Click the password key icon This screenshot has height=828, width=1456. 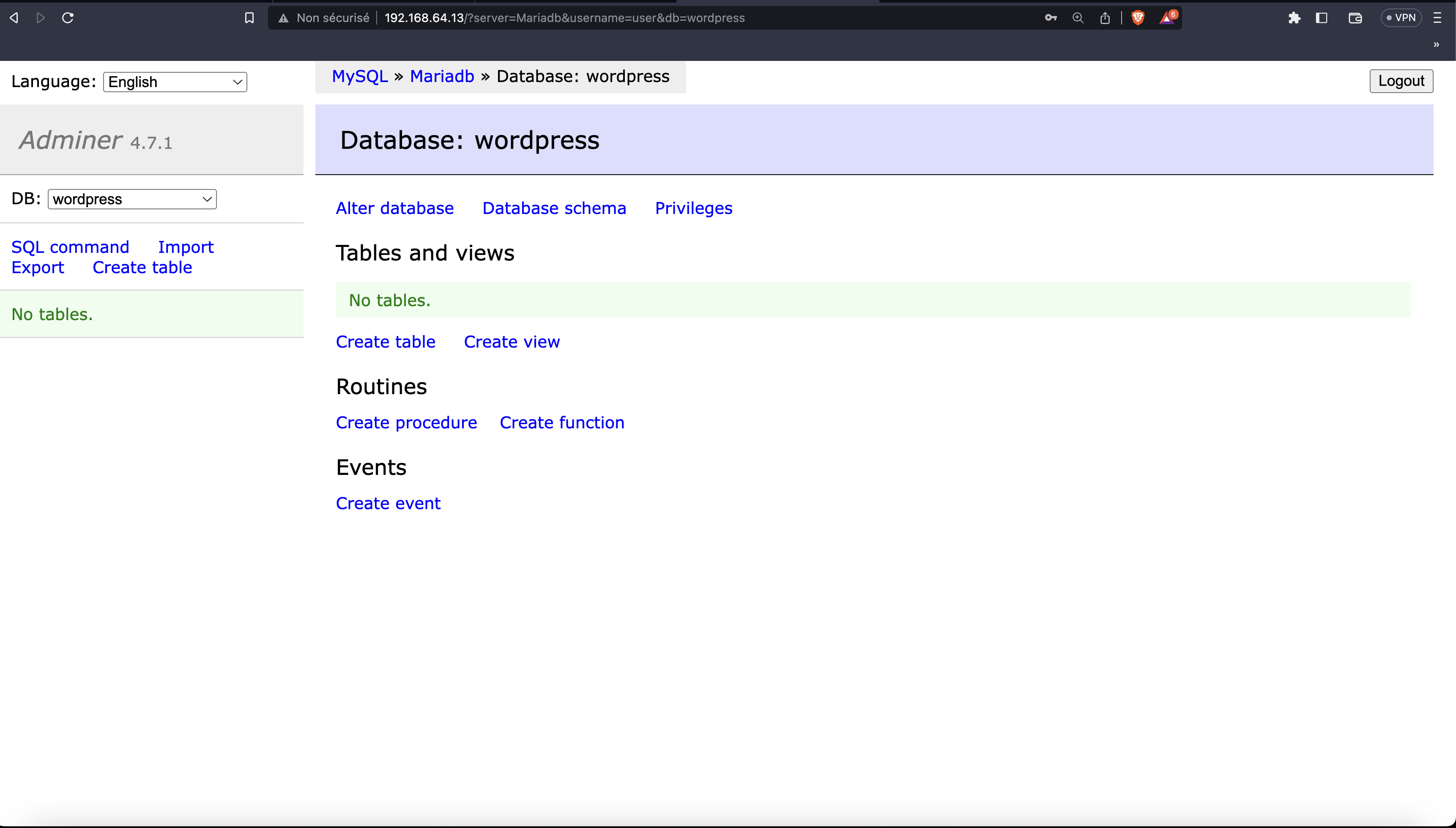point(1051,18)
